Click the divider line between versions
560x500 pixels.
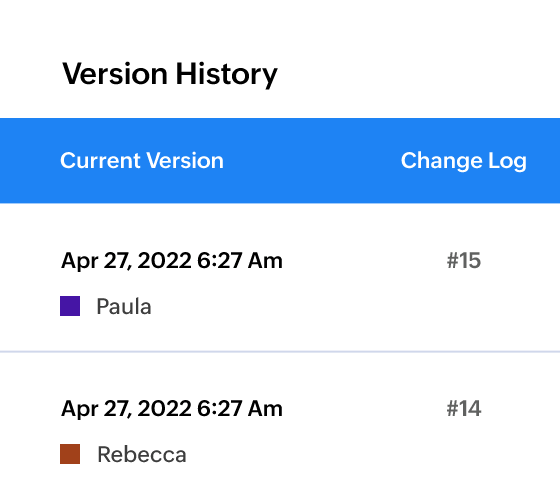(280, 352)
